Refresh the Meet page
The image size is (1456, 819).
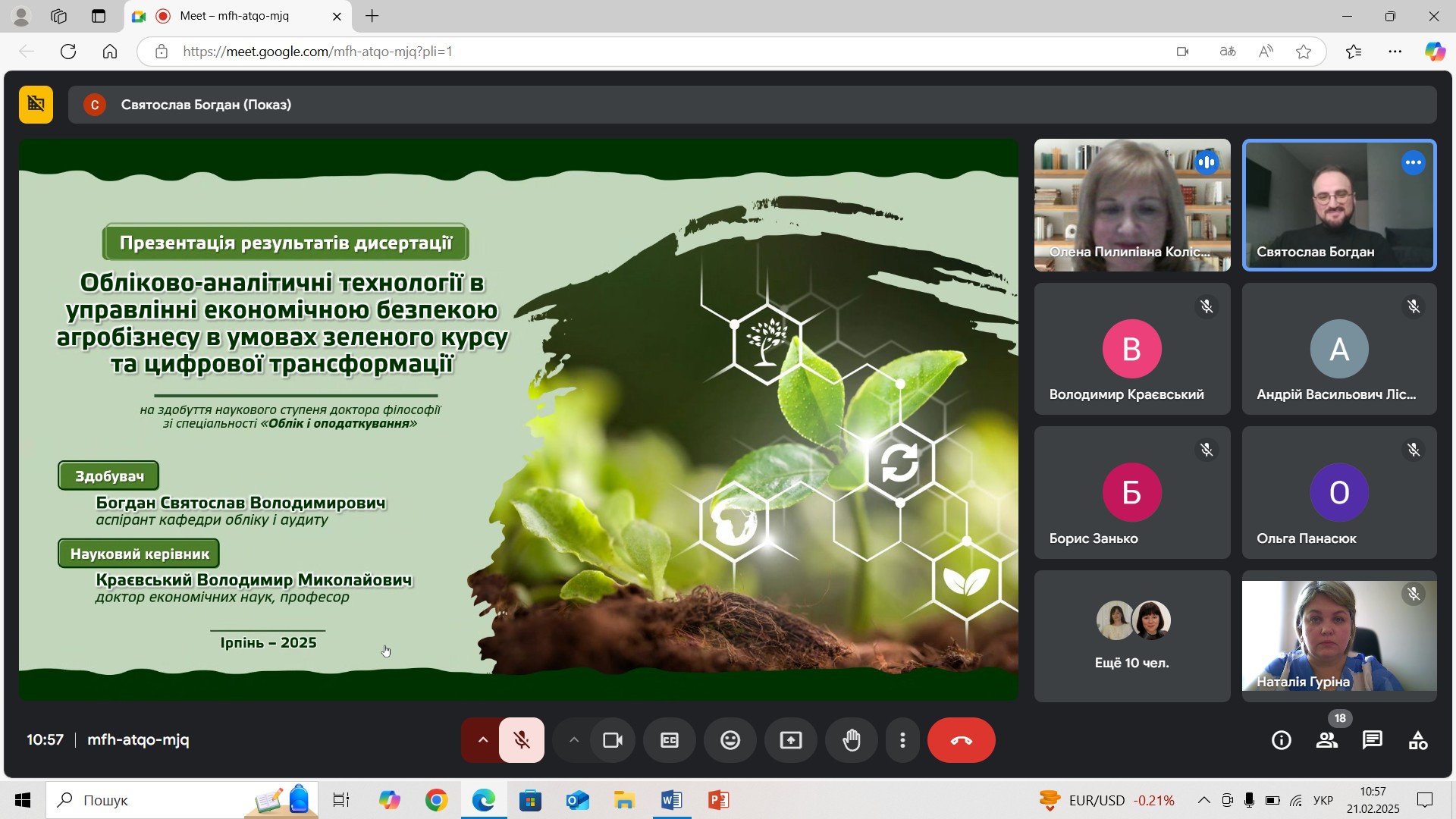click(68, 52)
